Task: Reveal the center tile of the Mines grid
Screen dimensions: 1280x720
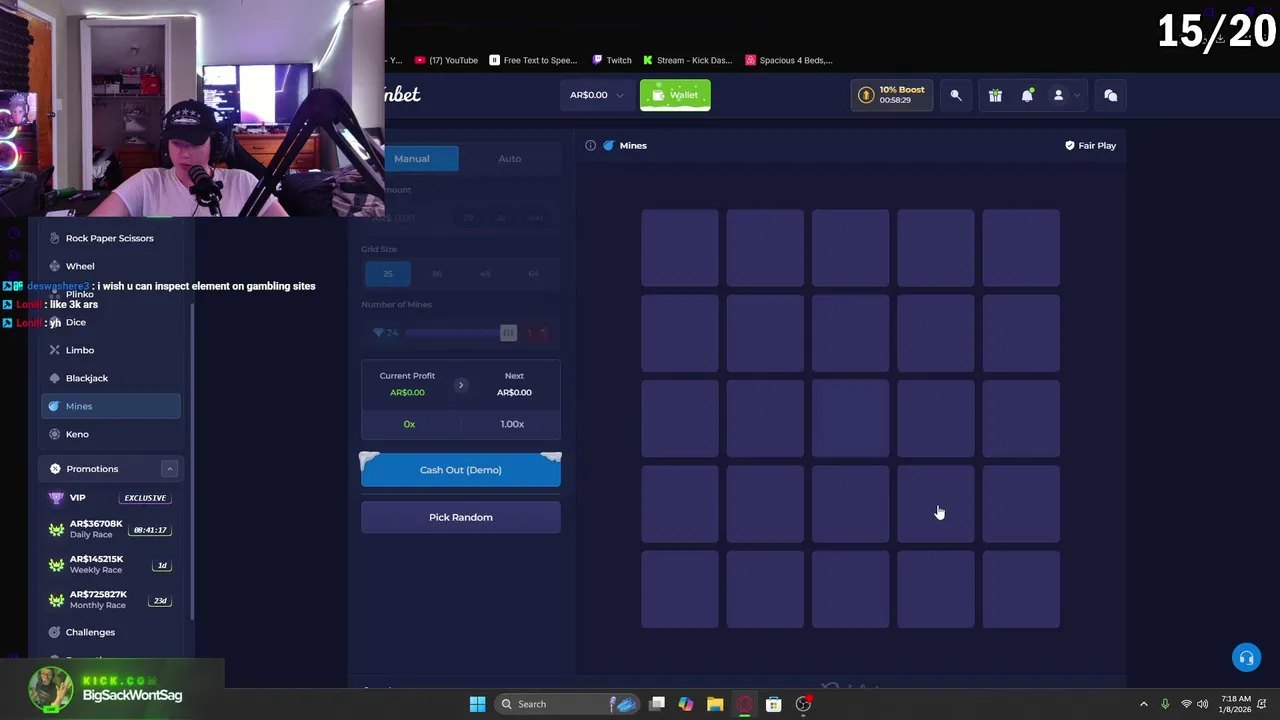Action: tap(850, 419)
